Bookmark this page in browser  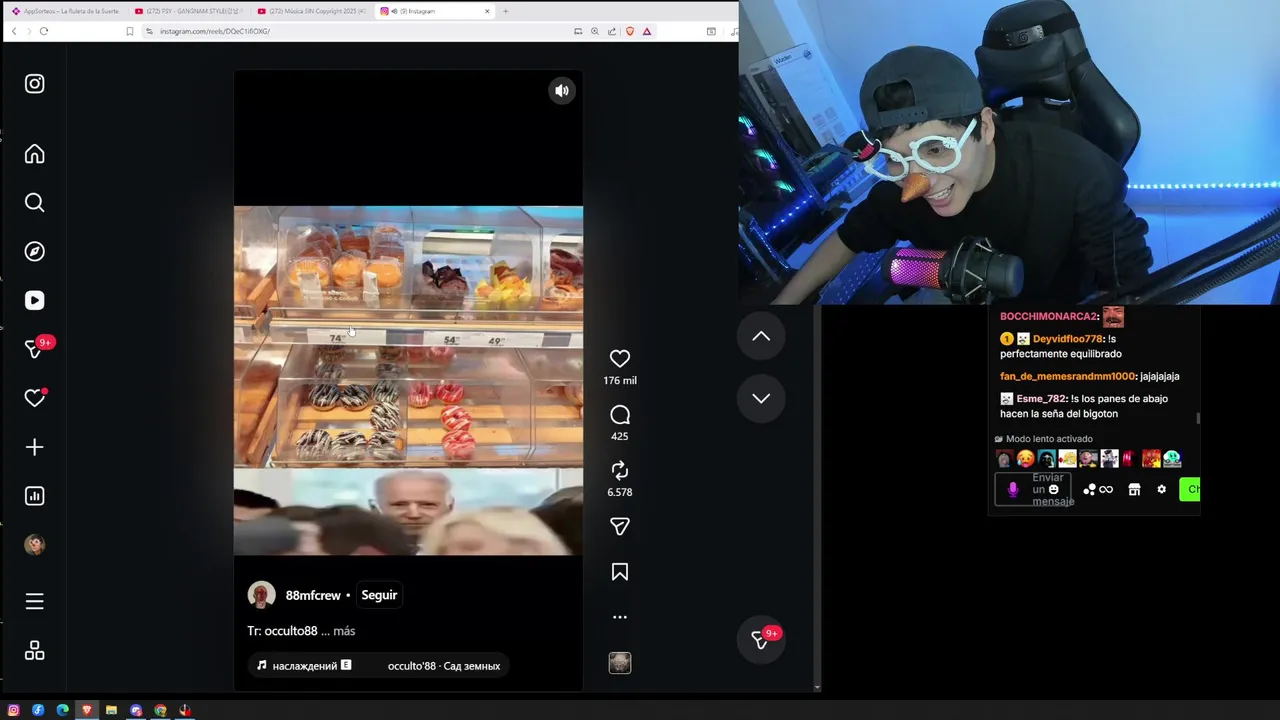click(x=130, y=31)
